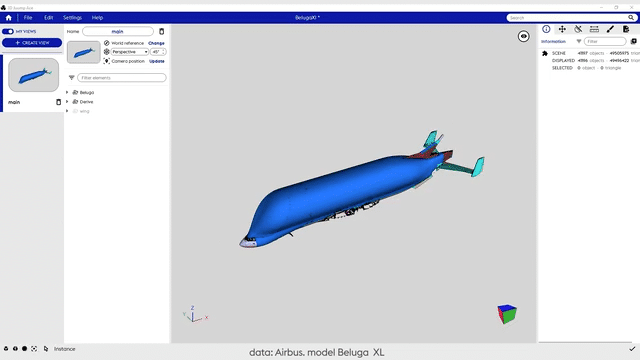Open the measurement ruler tool icon
Viewport: 640px width, 360px height.
tap(594, 29)
